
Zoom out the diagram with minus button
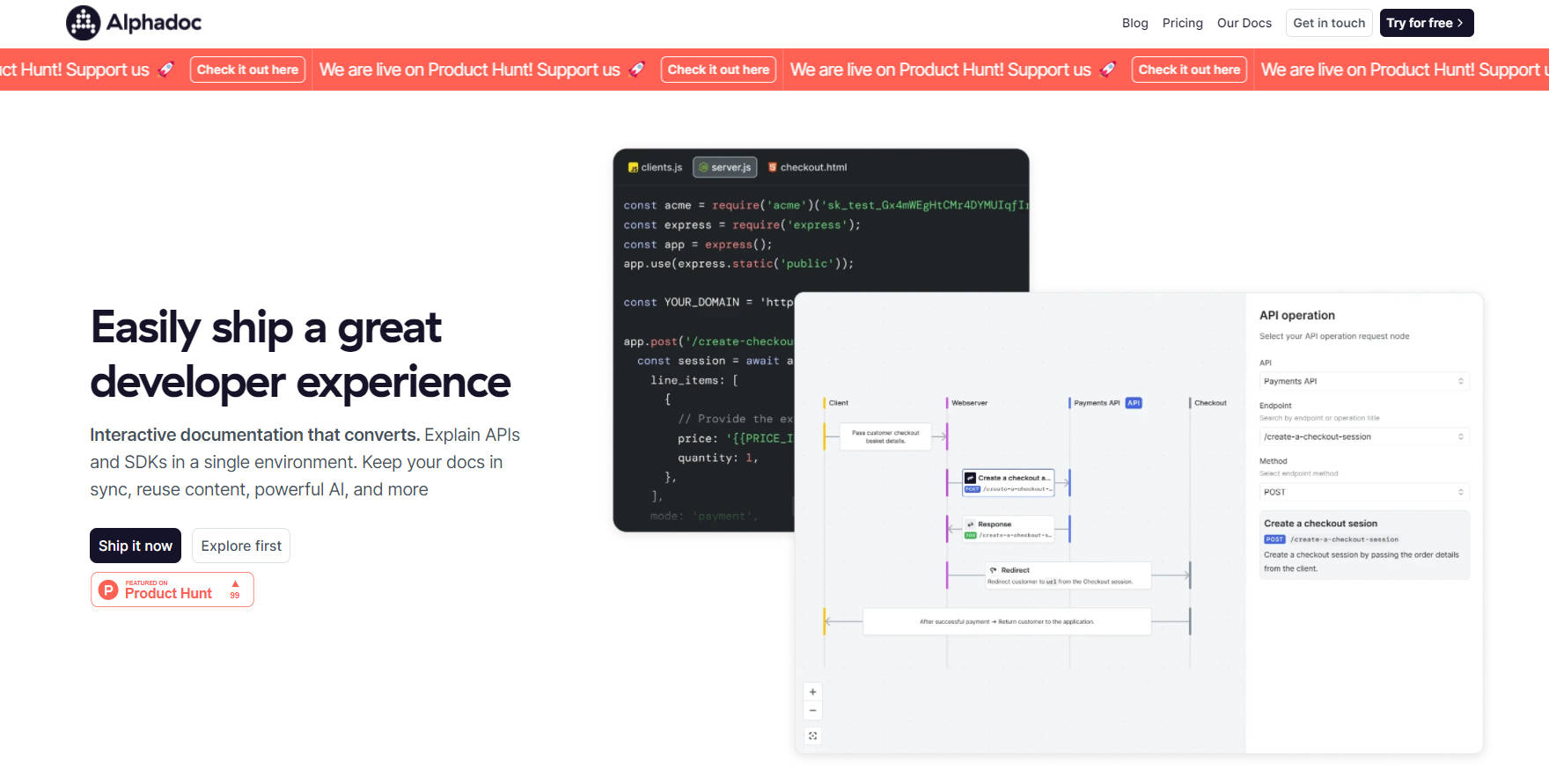point(813,711)
